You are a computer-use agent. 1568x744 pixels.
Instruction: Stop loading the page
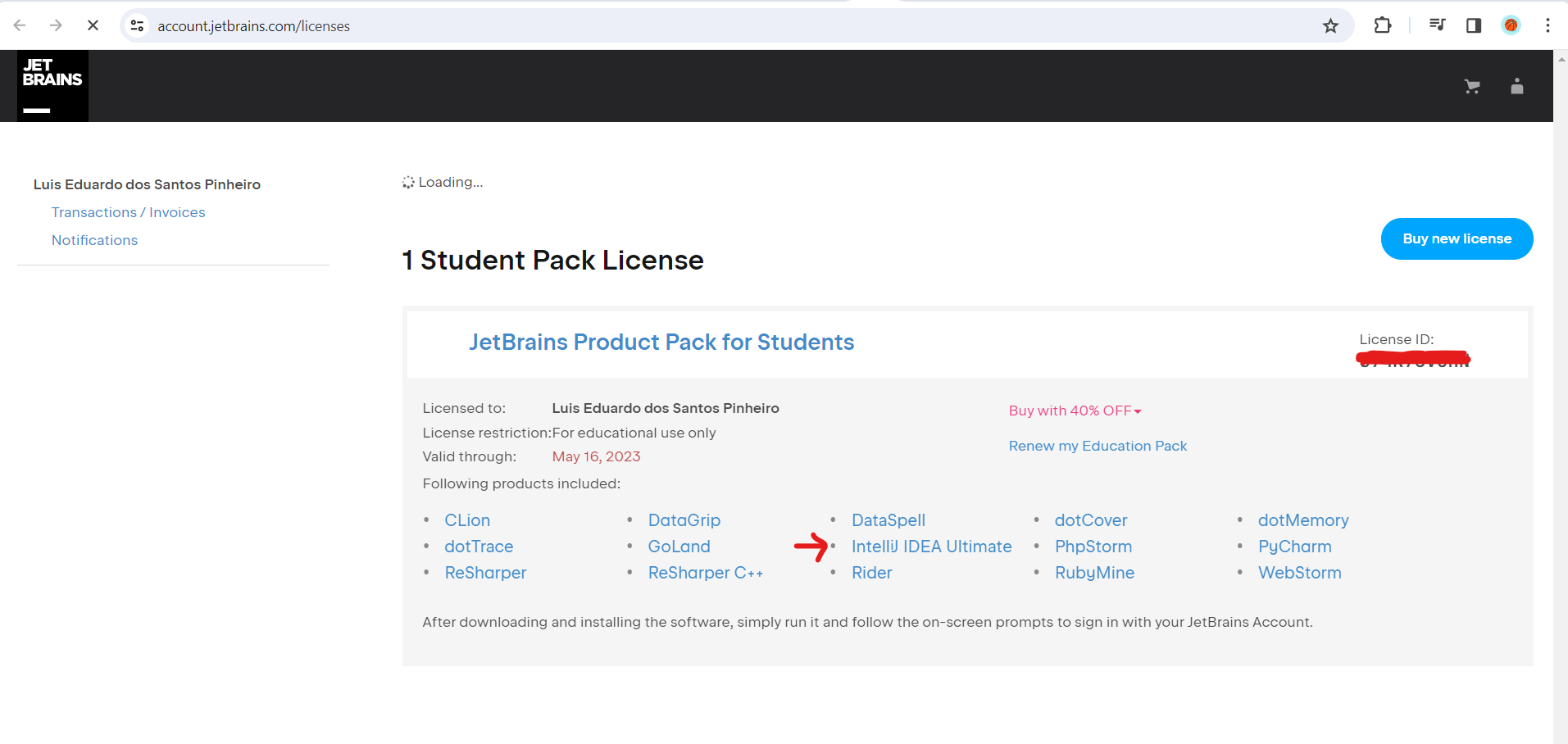pos(93,25)
